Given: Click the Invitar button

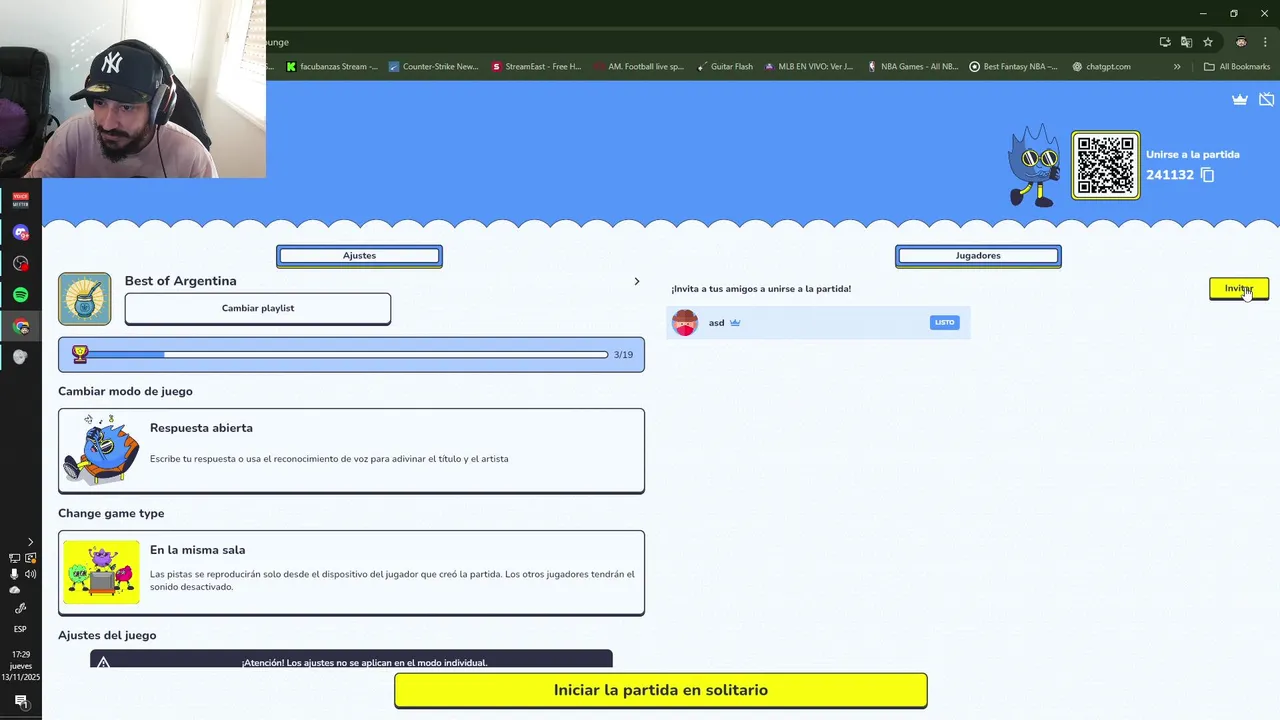Looking at the screenshot, I should [1238, 289].
